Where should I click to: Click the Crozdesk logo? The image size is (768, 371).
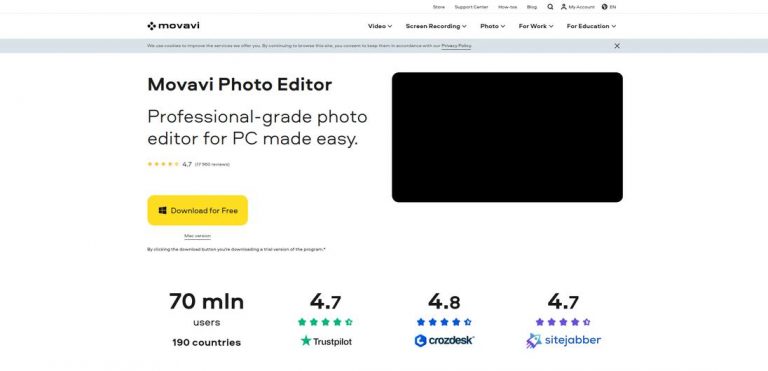(444, 341)
